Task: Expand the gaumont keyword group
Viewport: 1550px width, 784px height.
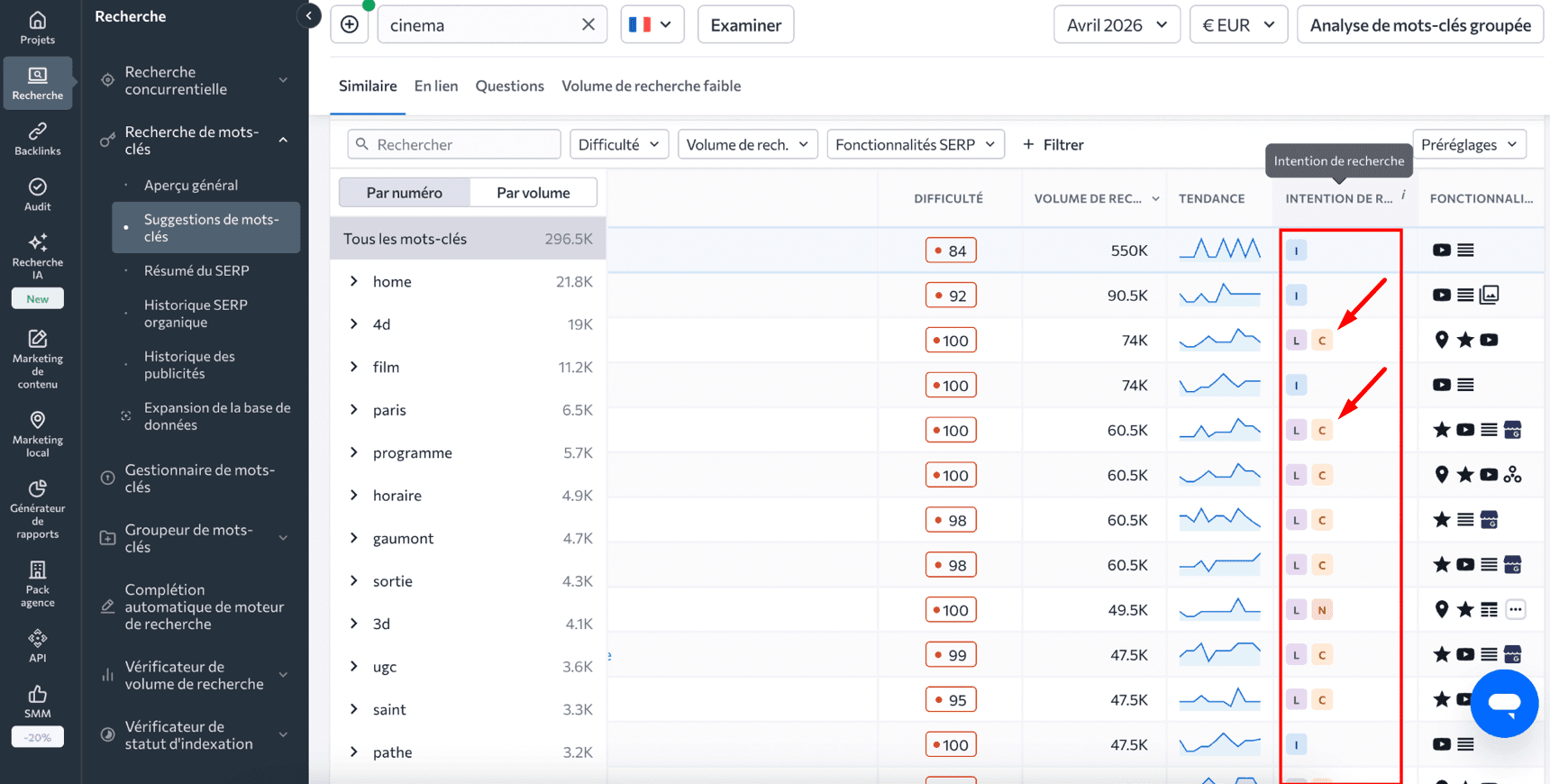Action: pyautogui.click(x=354, y=538)
